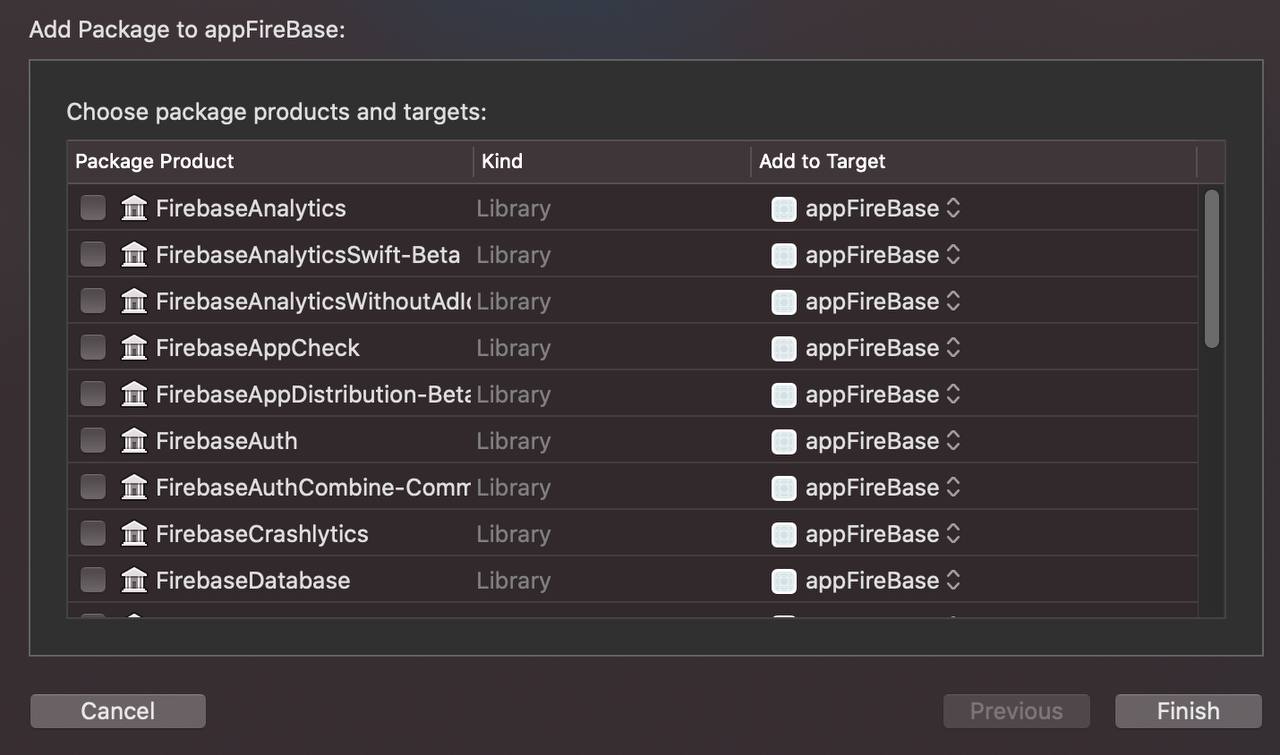Click the library icon beside FirebaseAnalytics
The width and height of the screenshot is (1280, 755).
pyautogui.click(x=134, y=208)
